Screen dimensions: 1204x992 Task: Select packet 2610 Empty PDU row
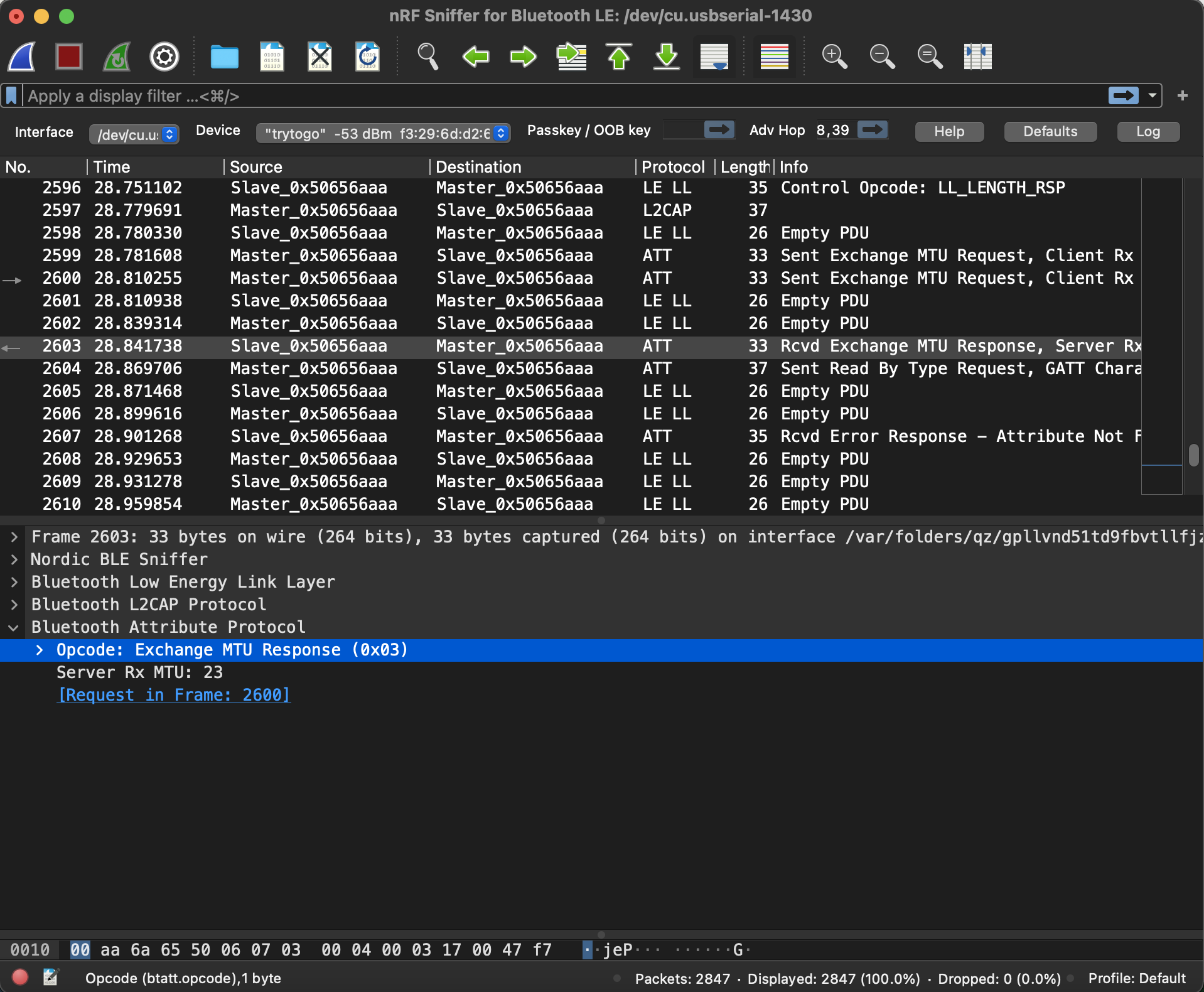point(570,504)
